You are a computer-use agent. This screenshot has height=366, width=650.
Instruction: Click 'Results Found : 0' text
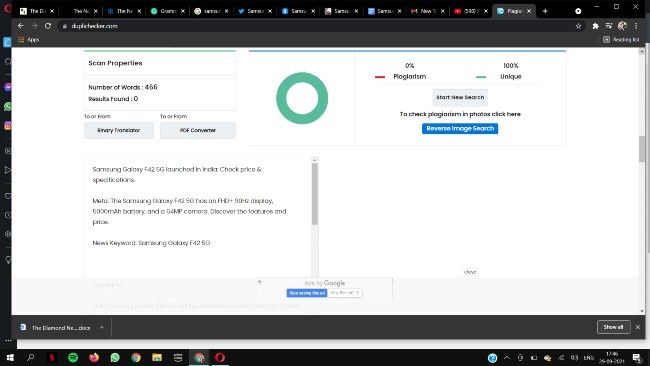[113, 99]
